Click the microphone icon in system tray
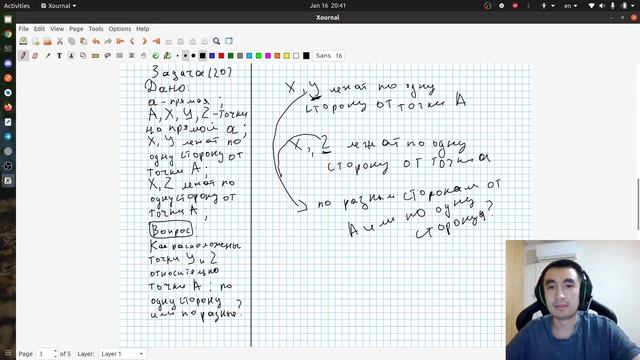640x360 pixels. click(x=613, y=6)
